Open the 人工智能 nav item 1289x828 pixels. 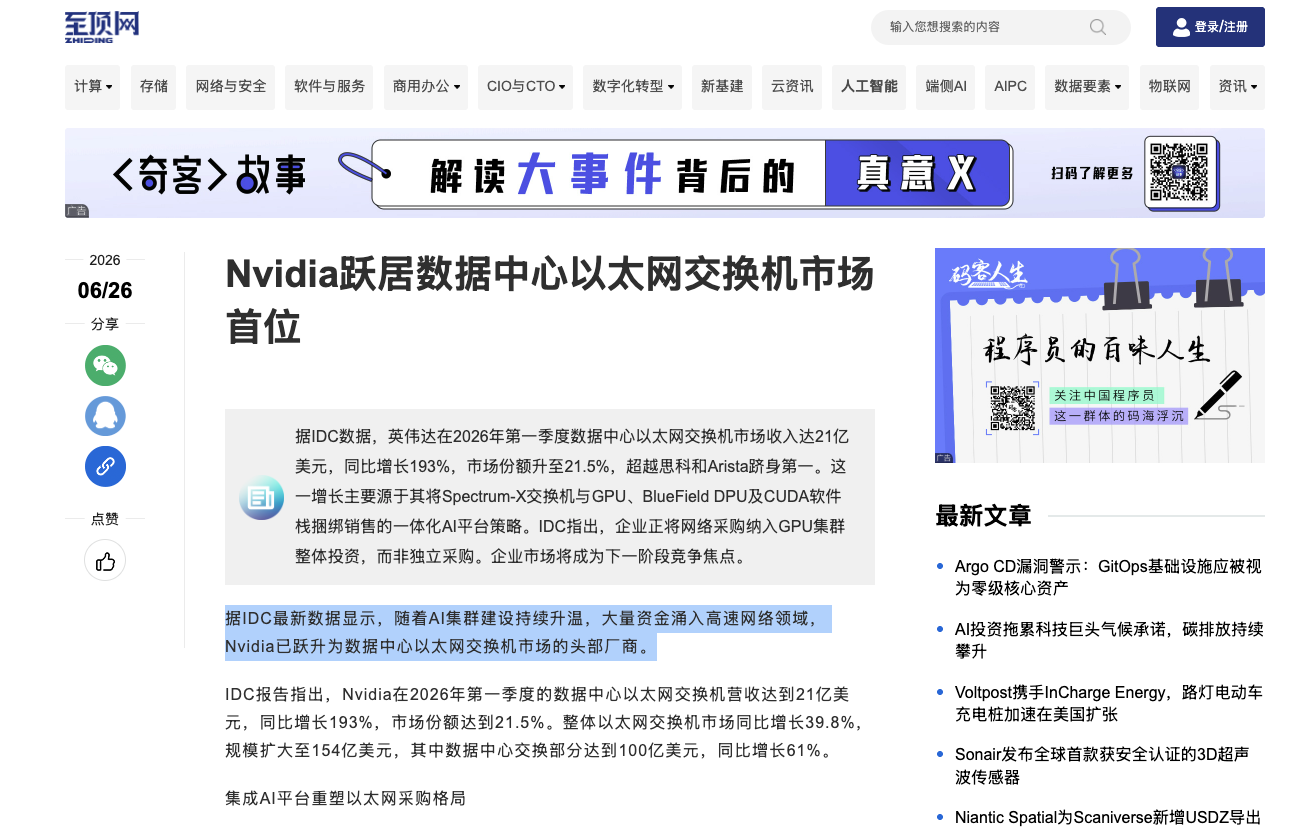pyautogui.click(x=869, y=87)
